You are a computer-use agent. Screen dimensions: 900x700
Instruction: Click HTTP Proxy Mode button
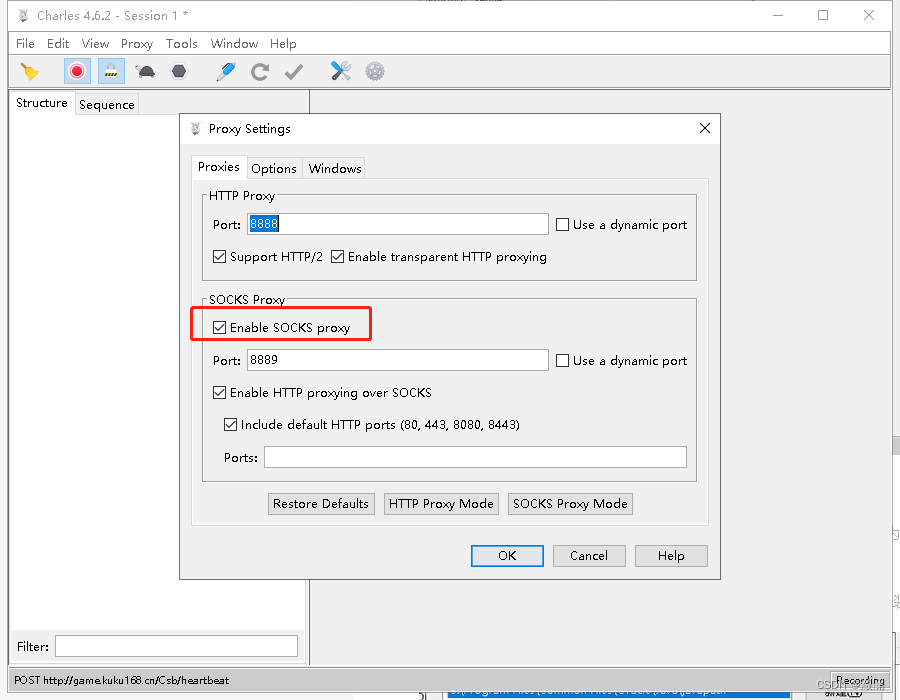(441, 504)
